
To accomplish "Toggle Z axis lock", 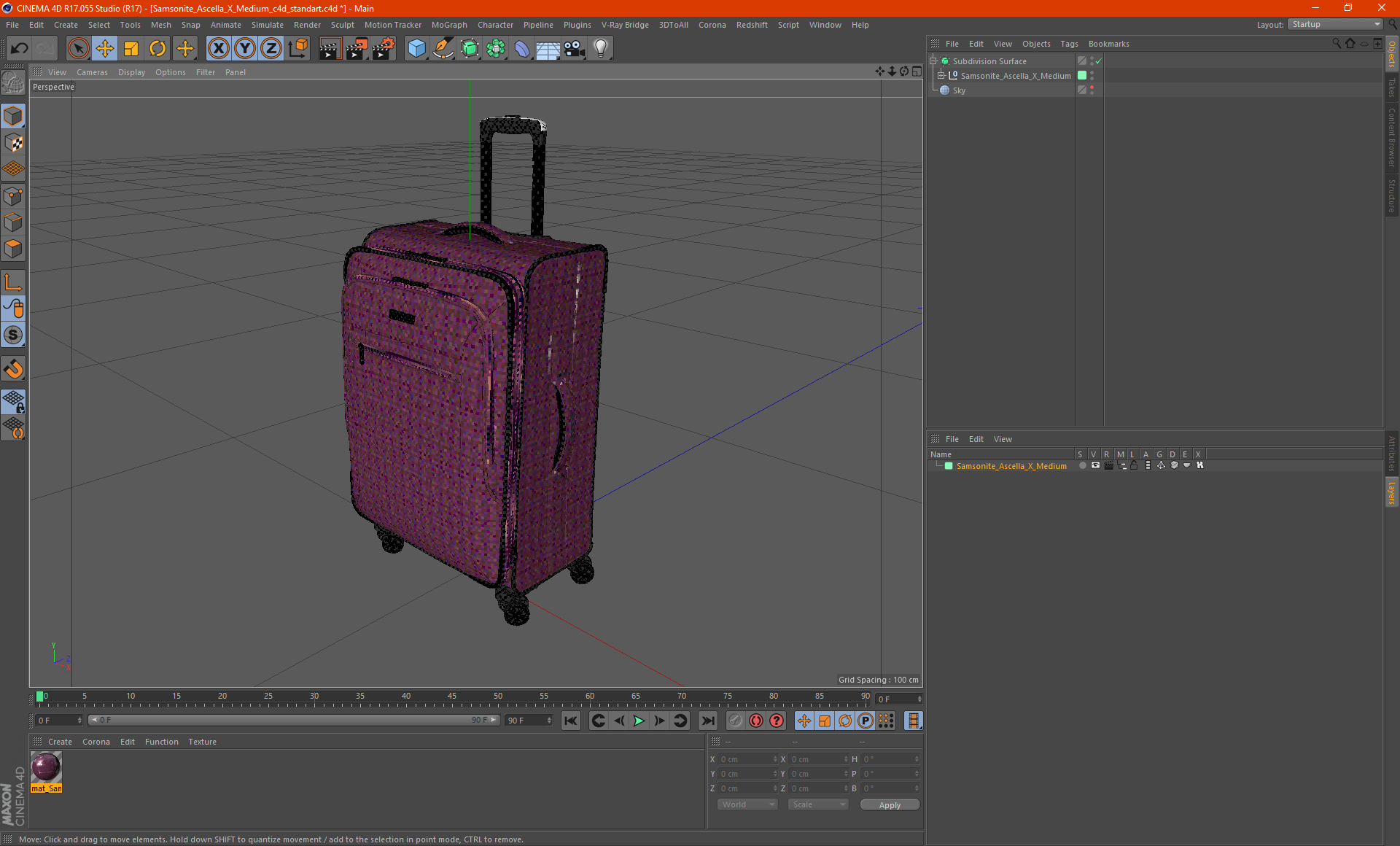I will [271, 49].
